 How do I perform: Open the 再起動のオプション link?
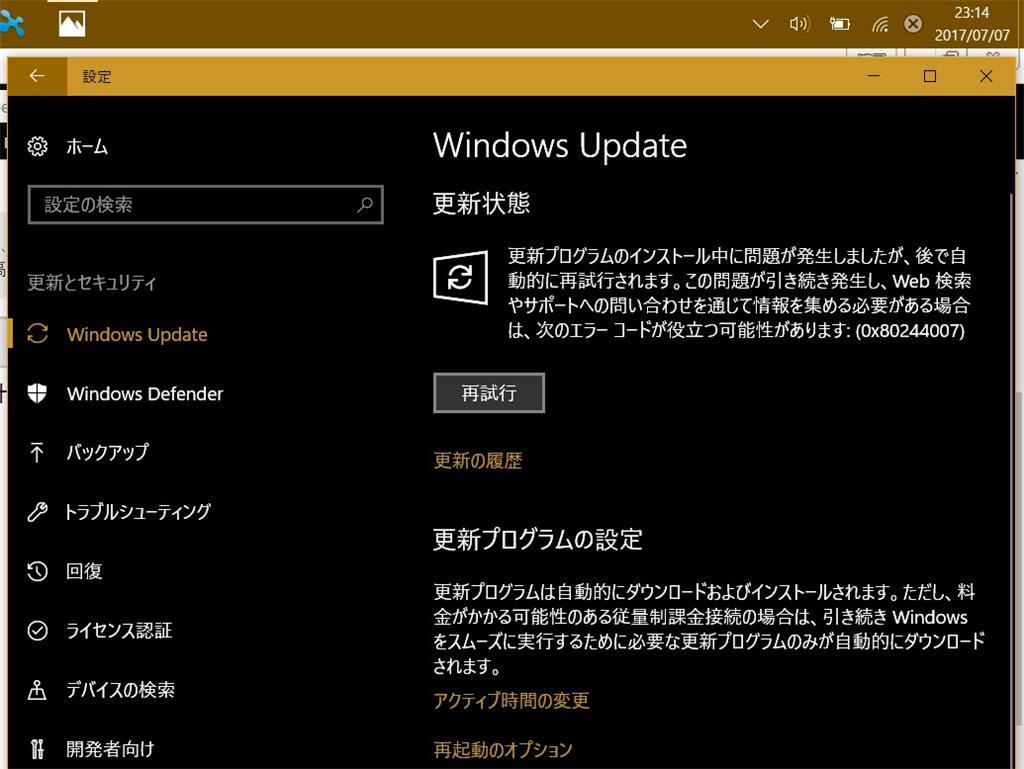point(503,749)
